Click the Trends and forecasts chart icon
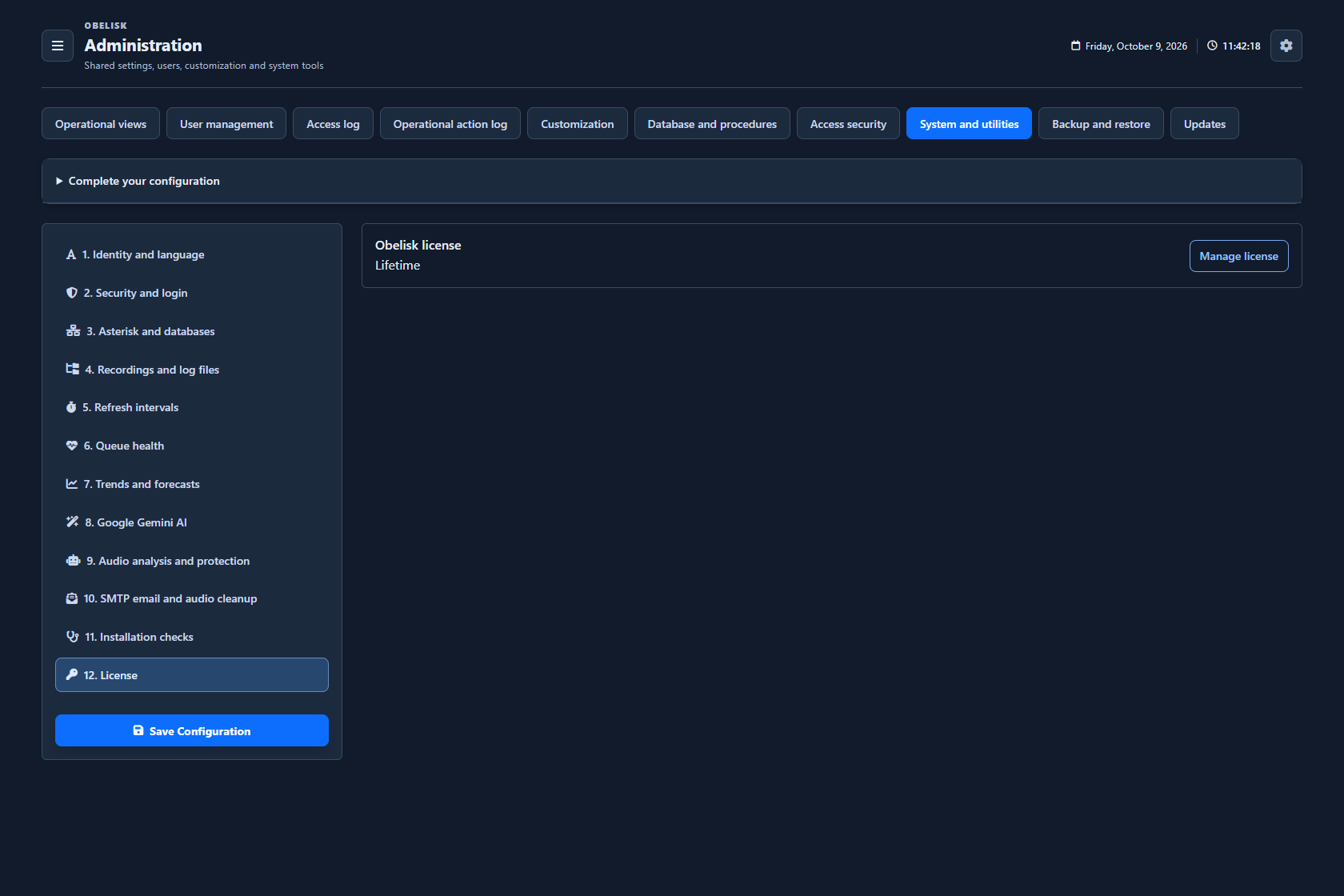1344x896 pixels. [x=72, y=484]
